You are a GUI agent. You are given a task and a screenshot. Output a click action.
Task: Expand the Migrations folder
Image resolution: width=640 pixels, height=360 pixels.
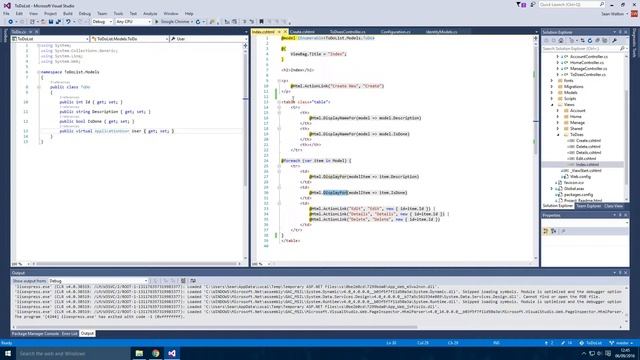(x=552, y=87)
